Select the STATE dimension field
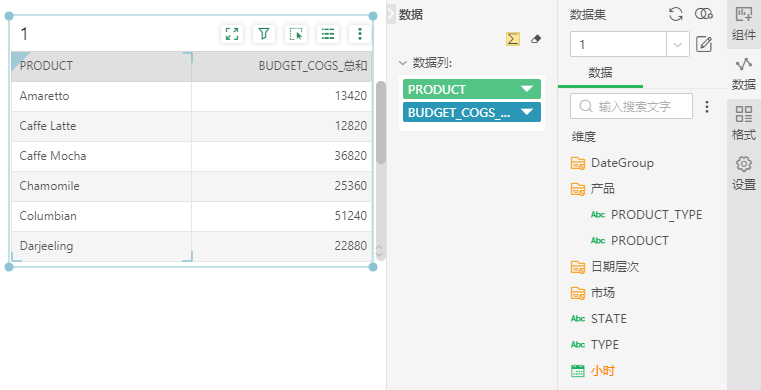The width and height of the screenshot is (761, 390). point(609,319)
